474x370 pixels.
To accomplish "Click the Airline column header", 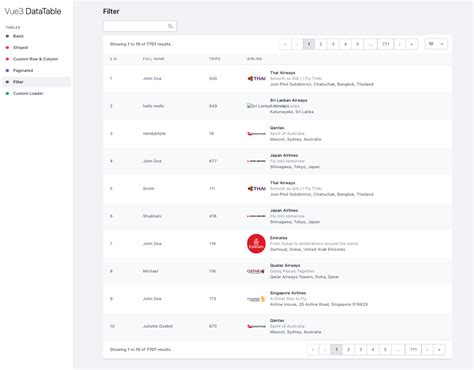I will [254, 59].
